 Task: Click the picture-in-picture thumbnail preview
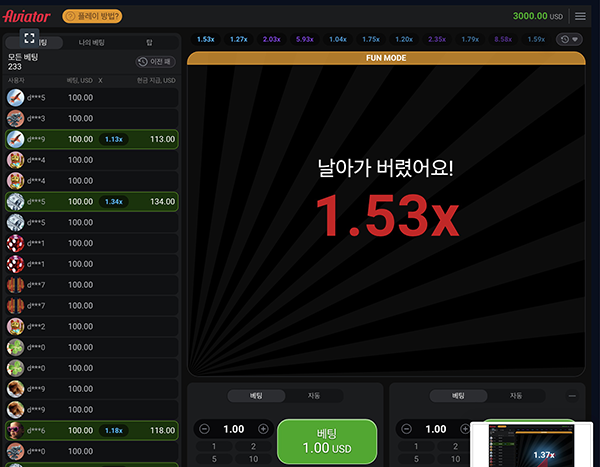[535, 444]
